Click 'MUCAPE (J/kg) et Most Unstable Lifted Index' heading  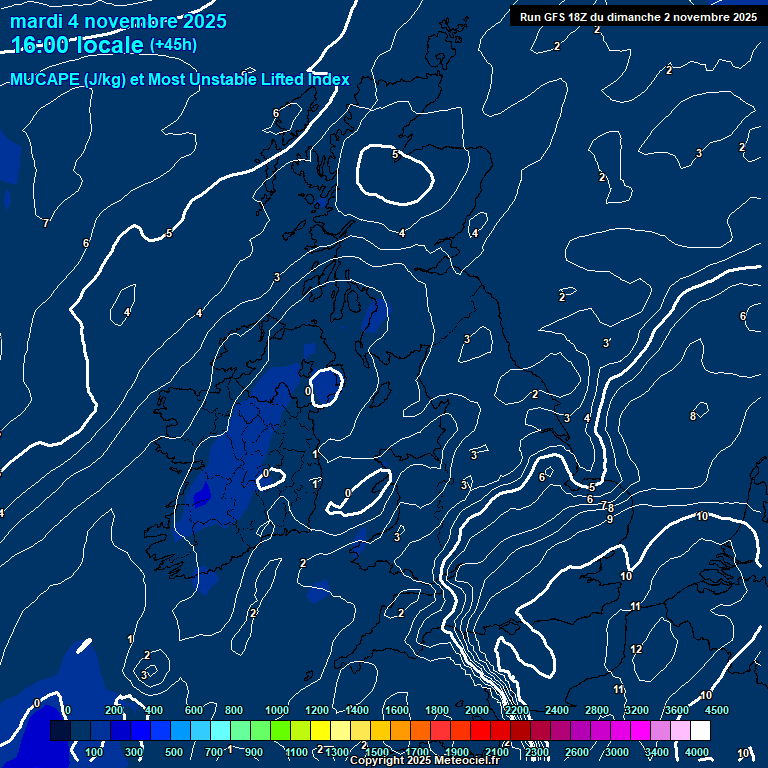(180, 79)
